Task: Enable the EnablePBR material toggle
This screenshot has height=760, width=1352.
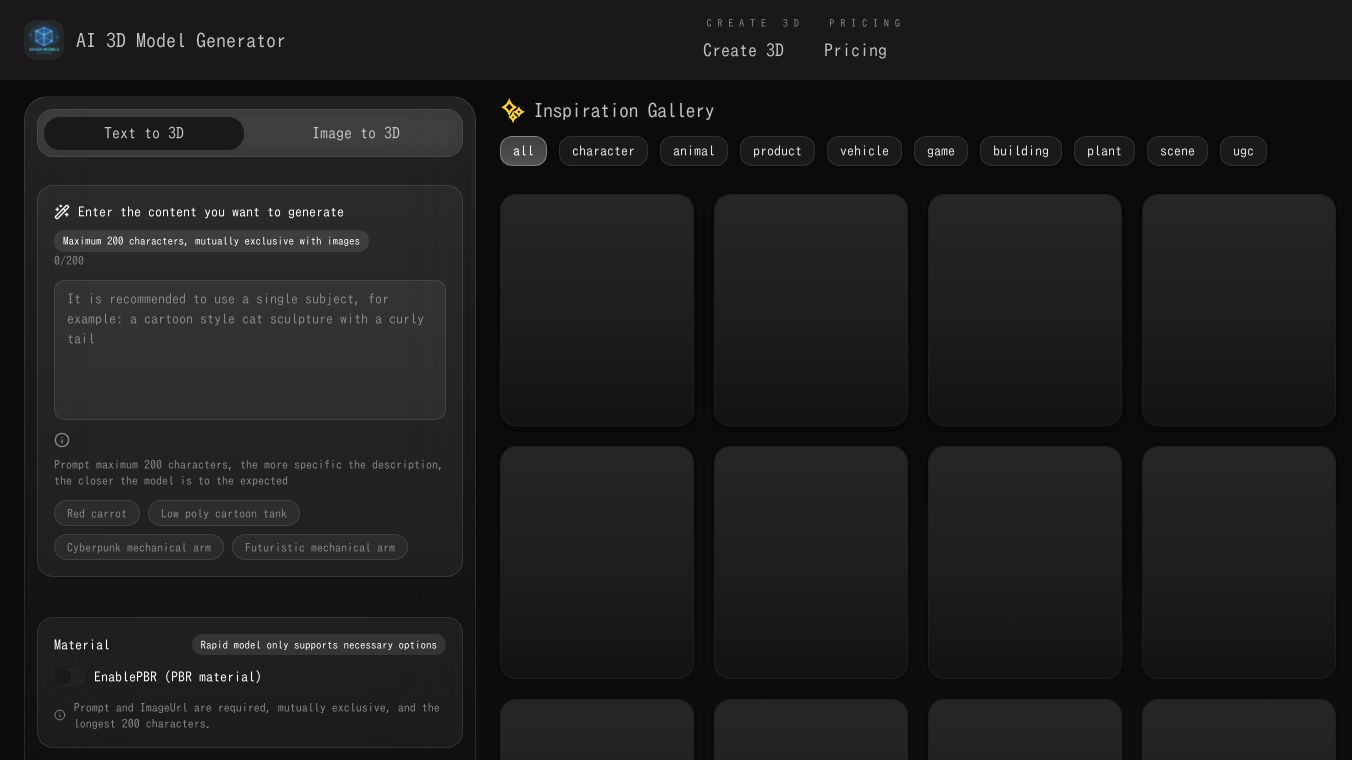Action: pyautogui.click(x=70, y=677)
